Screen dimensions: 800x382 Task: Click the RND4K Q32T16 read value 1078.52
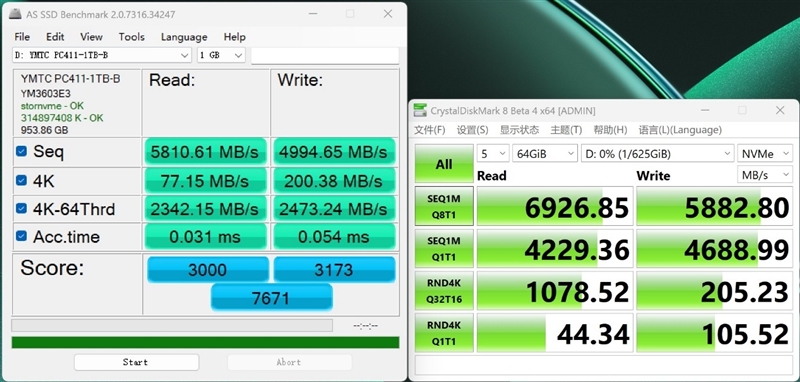pyautogui.click(x=555, y=291)
